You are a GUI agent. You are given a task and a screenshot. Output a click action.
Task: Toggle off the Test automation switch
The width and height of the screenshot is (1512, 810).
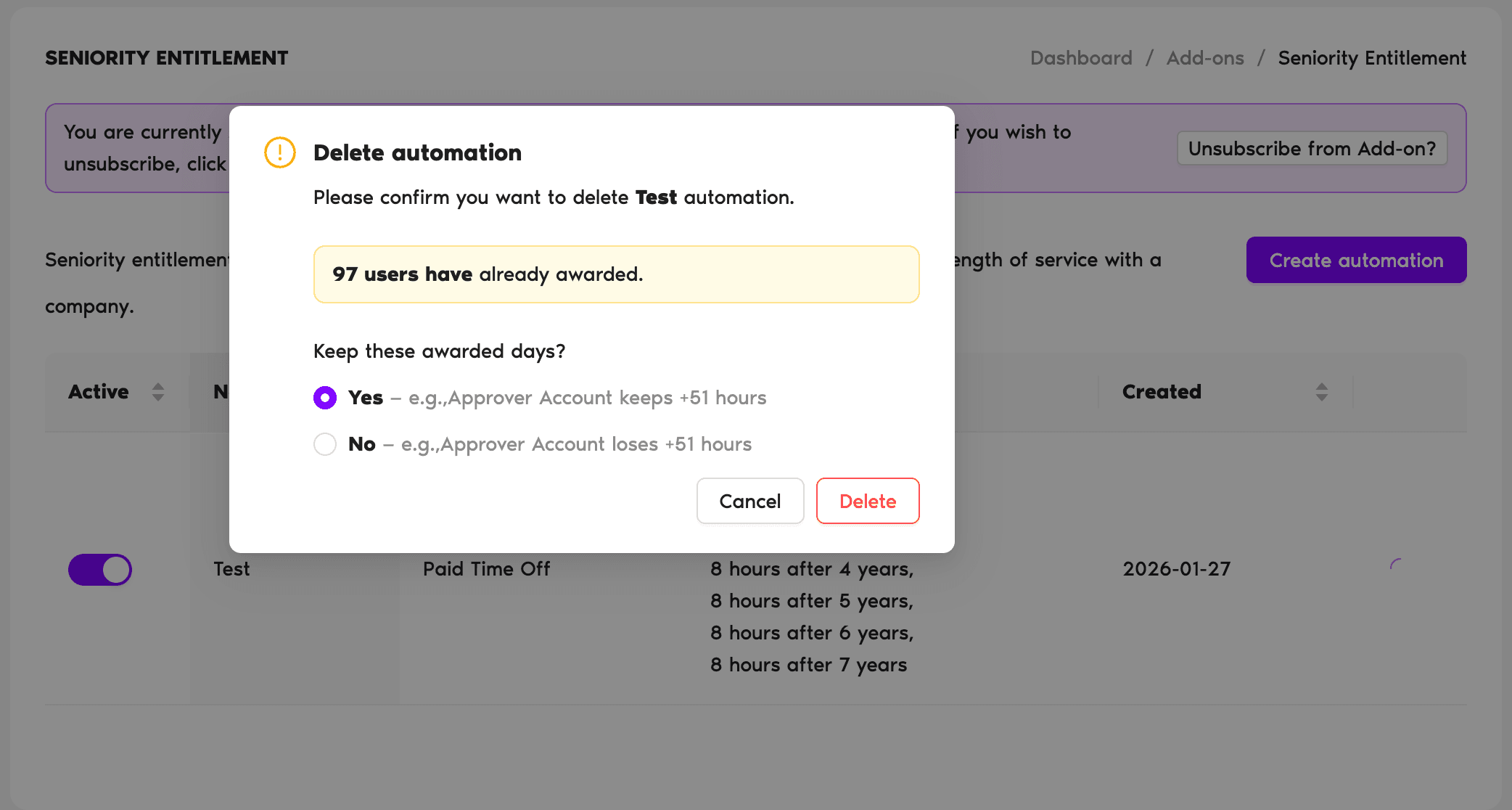100,570
